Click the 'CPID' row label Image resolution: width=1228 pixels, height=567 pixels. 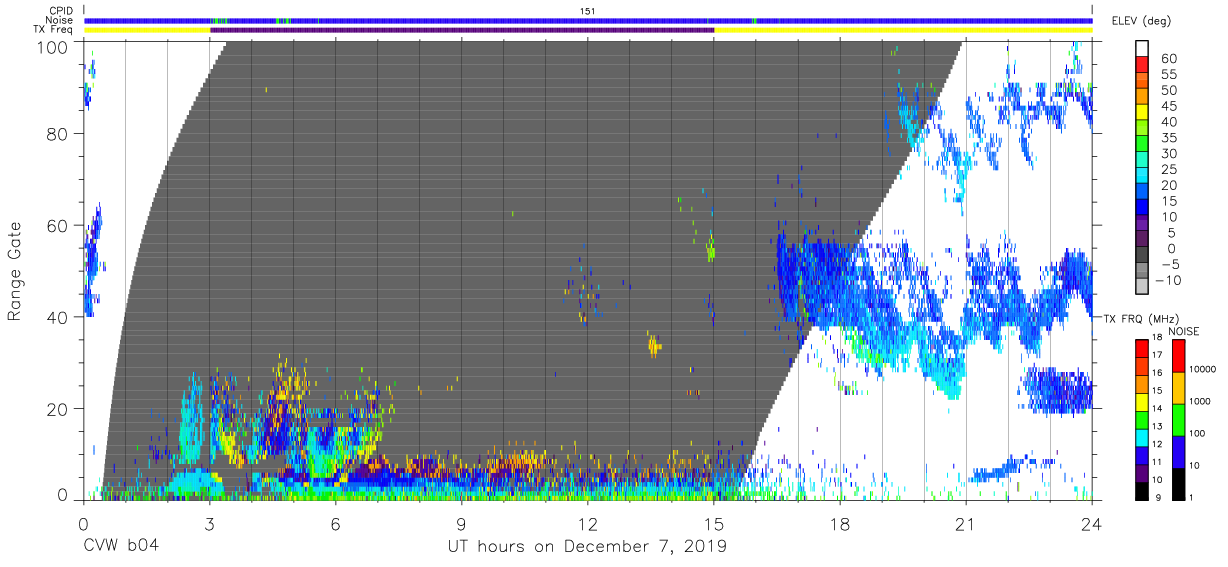click(x=60, y=10)
